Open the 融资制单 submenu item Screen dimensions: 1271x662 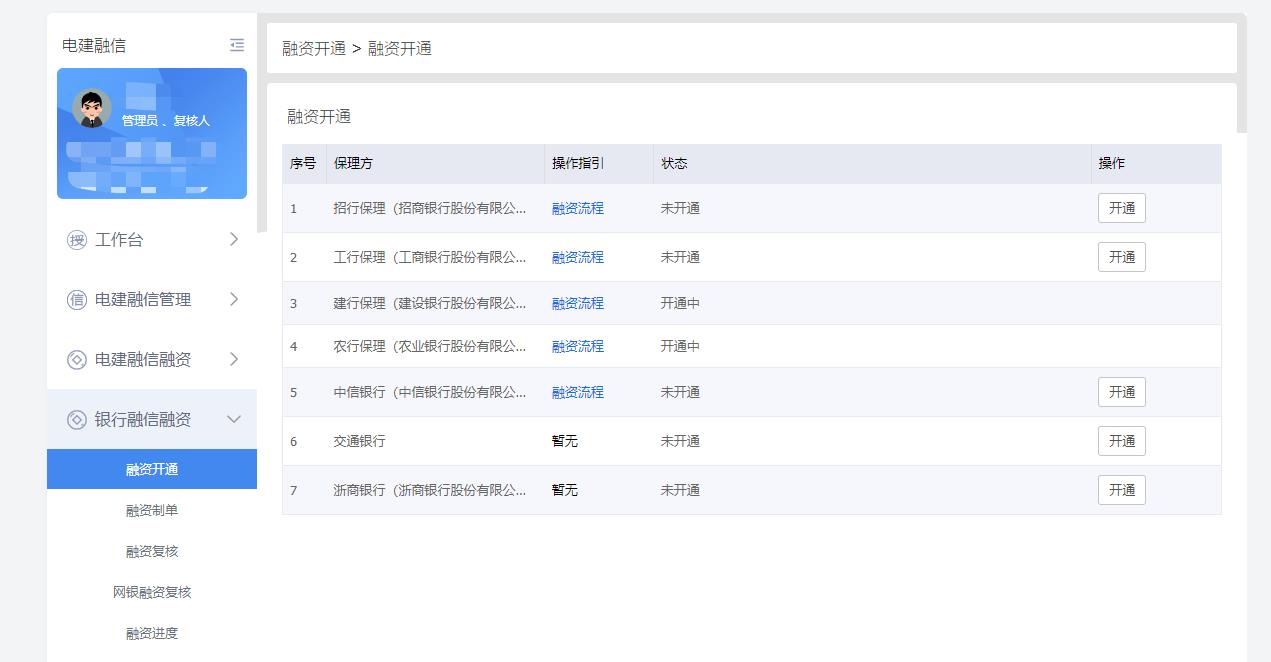click(152, 510)
